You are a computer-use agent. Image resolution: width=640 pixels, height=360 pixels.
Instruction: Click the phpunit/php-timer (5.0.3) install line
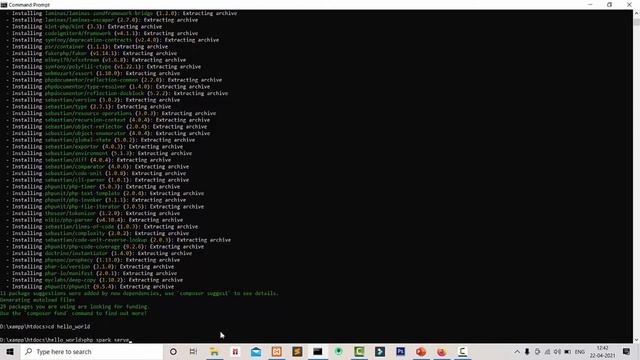pos(93,187)
